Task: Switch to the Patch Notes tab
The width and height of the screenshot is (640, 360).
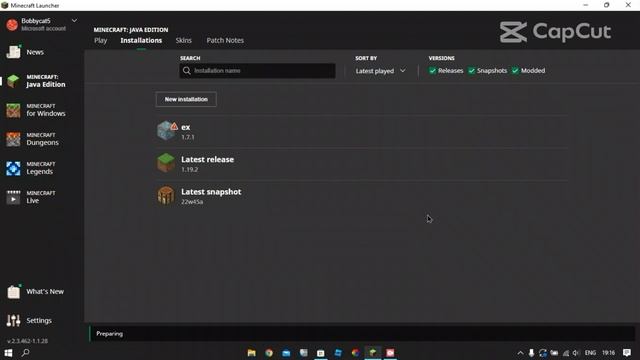Action: [225, 40]
